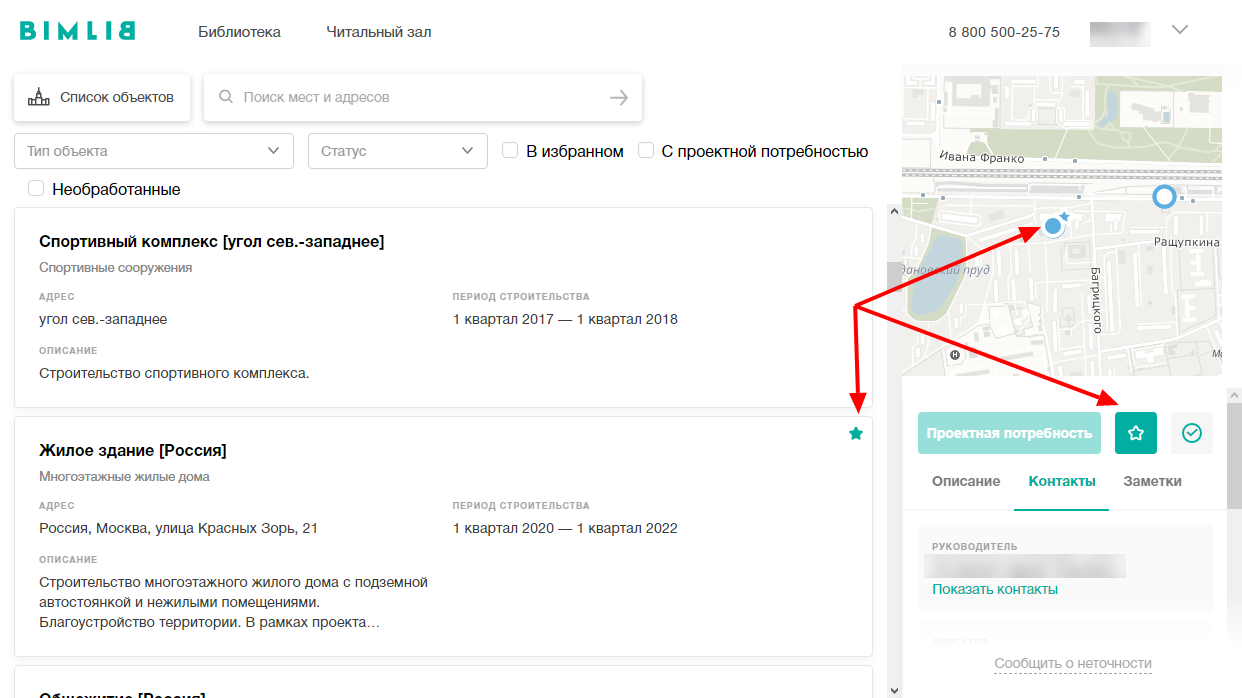Click Сообщить о неточности link
The width and height of the screenshot is (1242, 698).
[1073, 663]
